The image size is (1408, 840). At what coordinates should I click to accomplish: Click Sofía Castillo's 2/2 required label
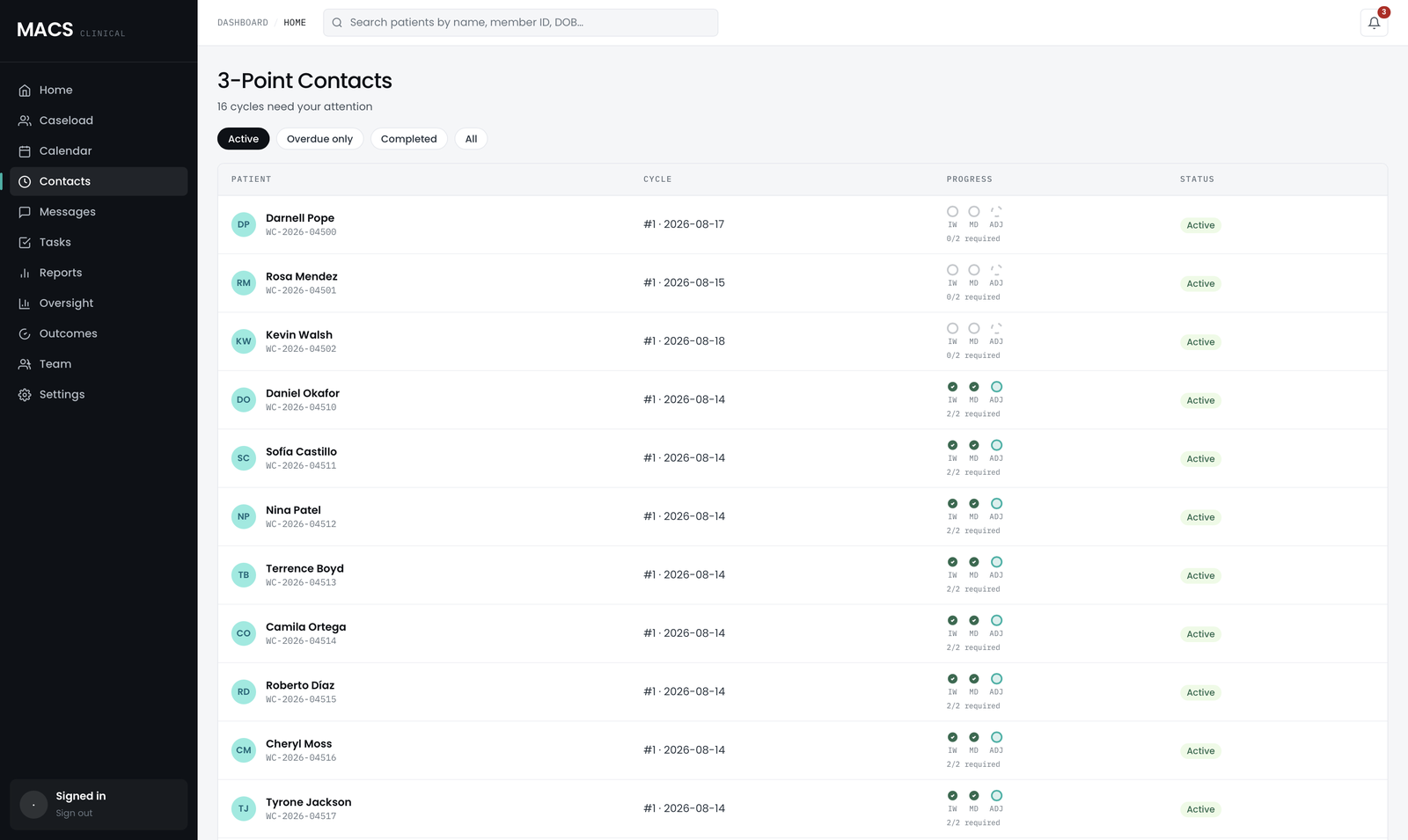(x=973, y=473)
